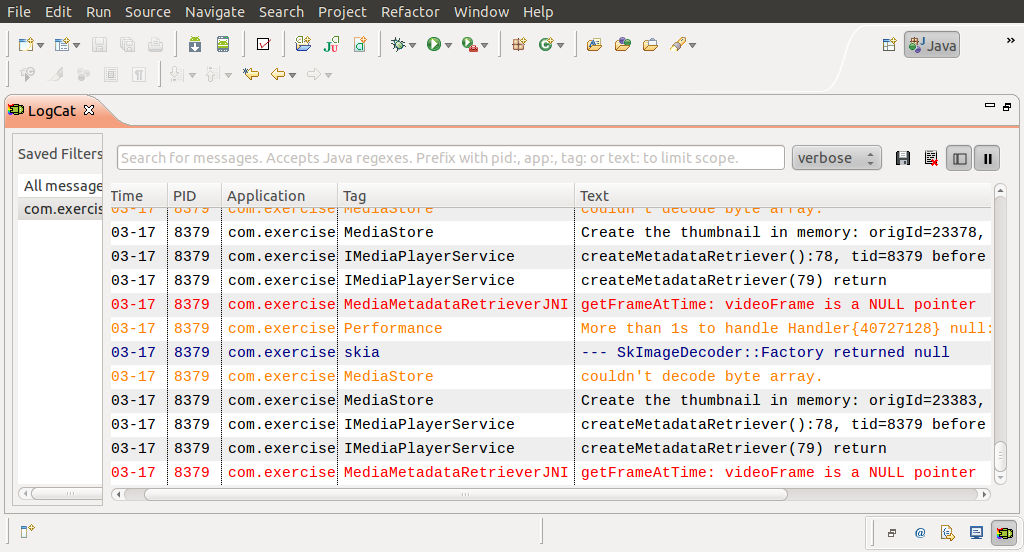Click Open Task toolbar icon

pyautogui.click(x=623, y=44)
